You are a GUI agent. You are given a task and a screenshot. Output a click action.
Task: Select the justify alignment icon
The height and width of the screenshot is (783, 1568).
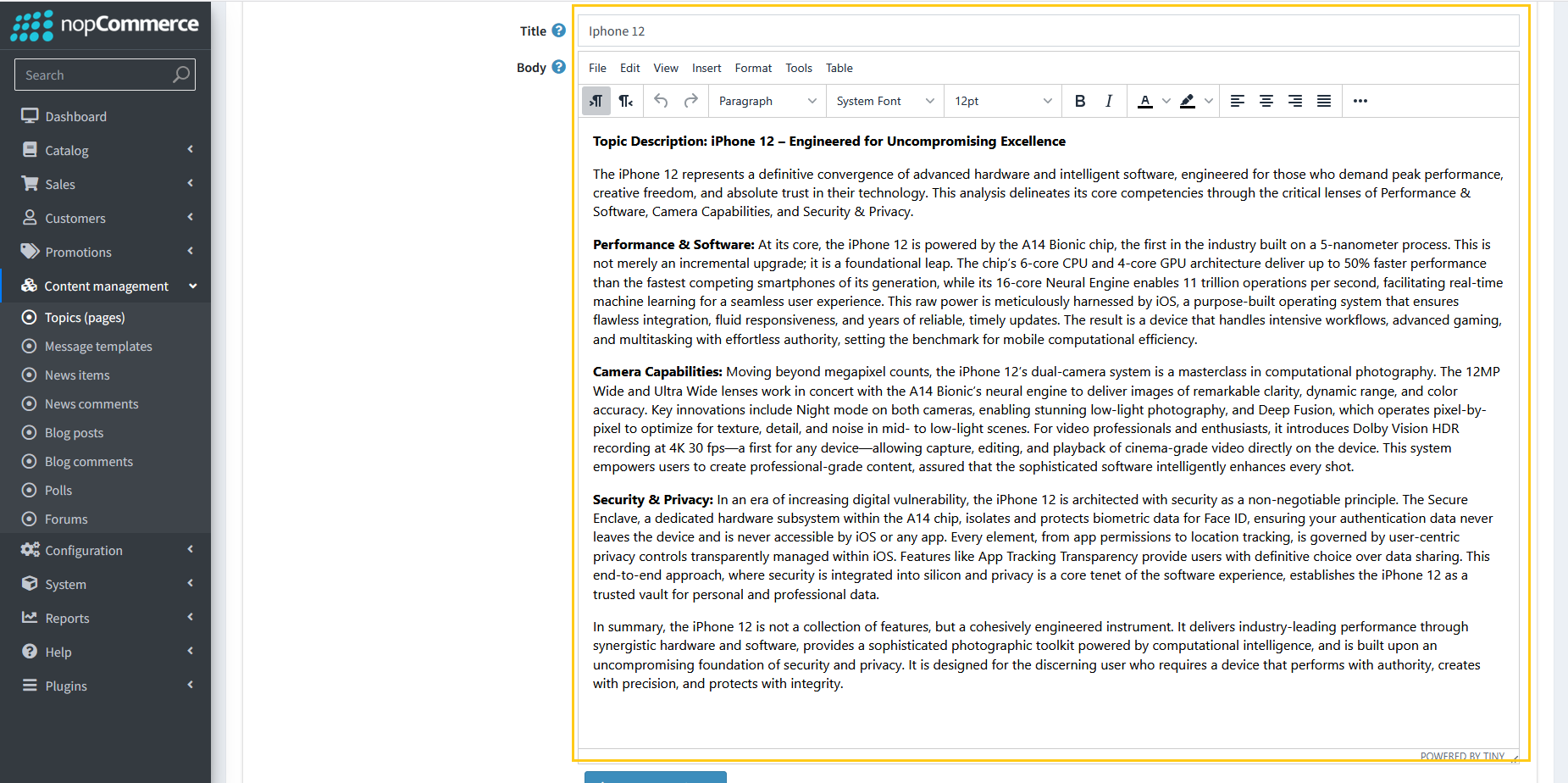click(x=1323, y=101)
